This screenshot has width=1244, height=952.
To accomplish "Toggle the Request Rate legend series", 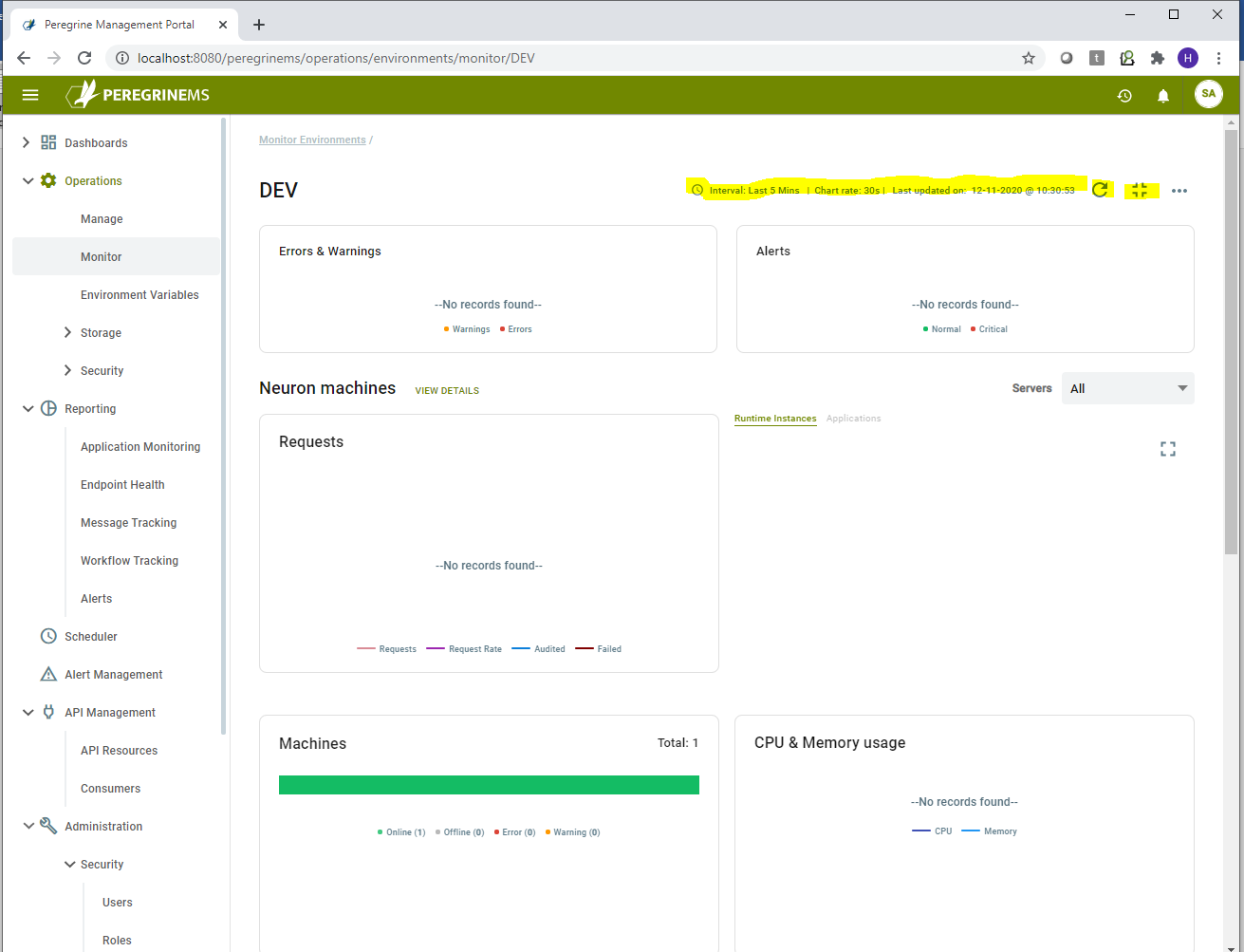I will 464,649.
